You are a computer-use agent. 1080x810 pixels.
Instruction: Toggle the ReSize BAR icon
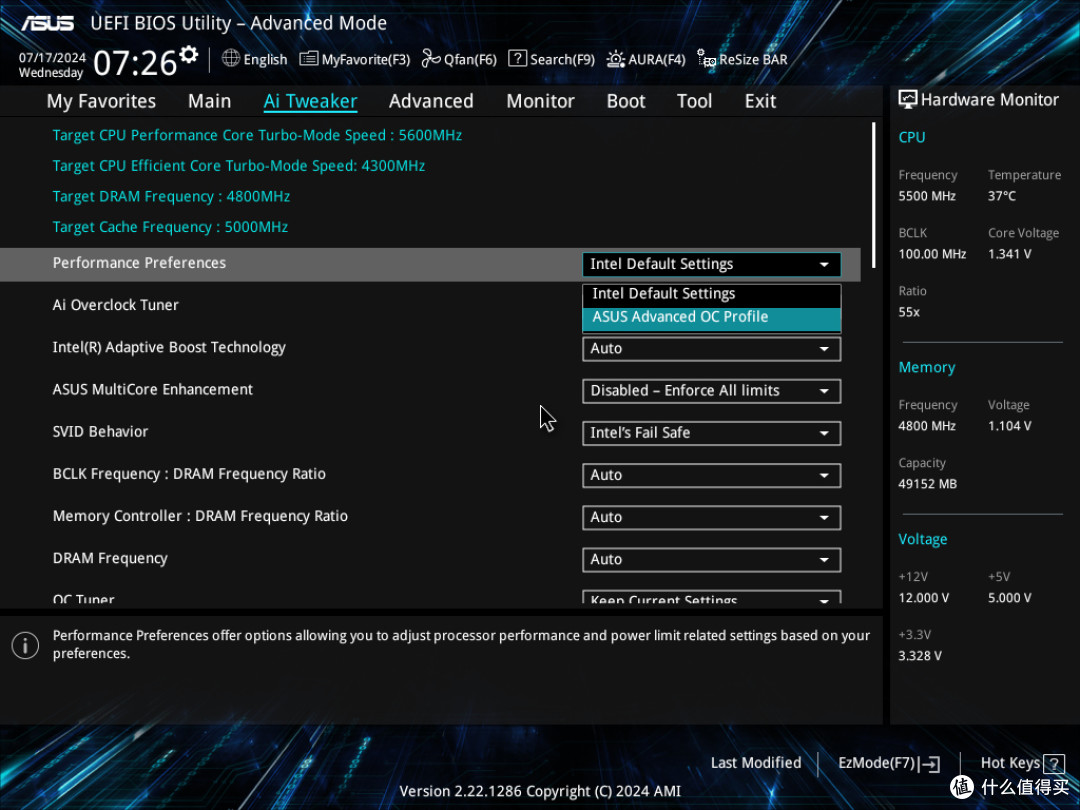pos(706,59)
